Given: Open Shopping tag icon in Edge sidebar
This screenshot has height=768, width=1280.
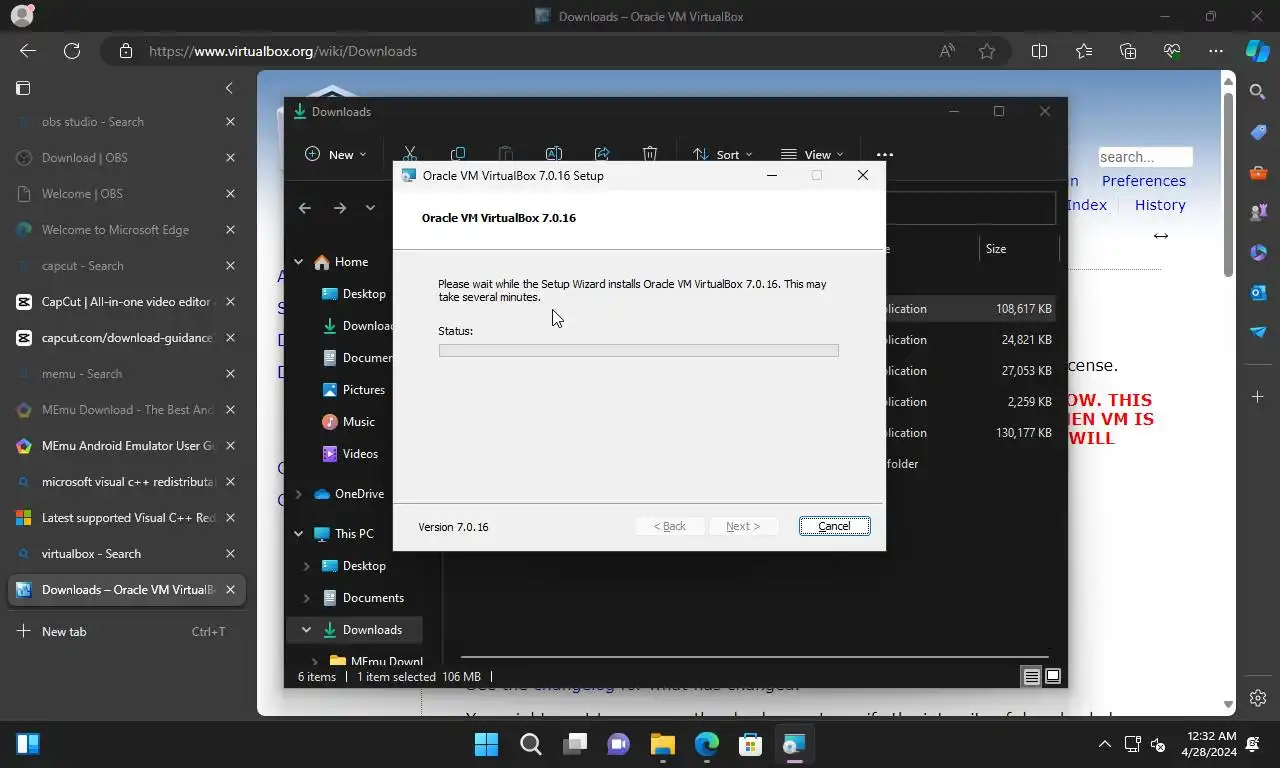Looking at the screenshot, I should coord(1258,132).
